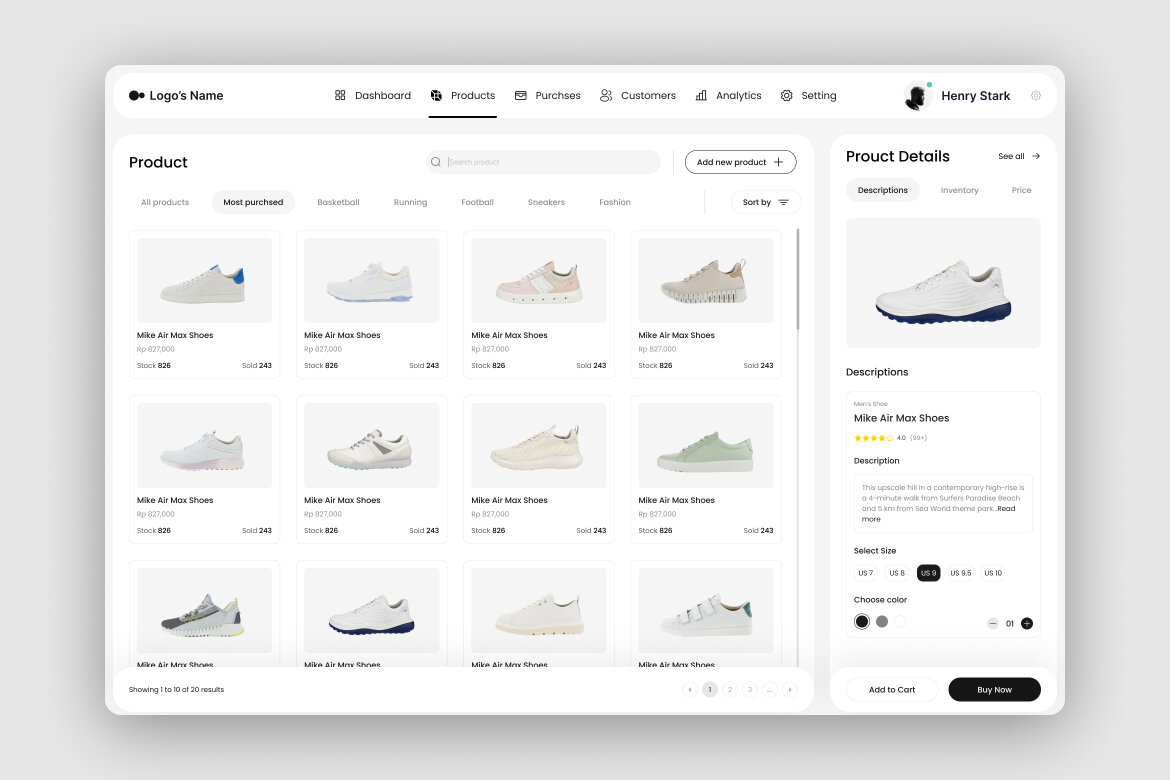Select the US 10 size option
Viewport: 1170px width, 780px height.
992,572
